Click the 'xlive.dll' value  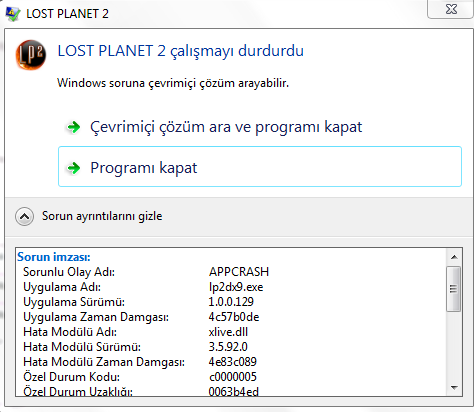pyautogui.click(x=228, y=332)
